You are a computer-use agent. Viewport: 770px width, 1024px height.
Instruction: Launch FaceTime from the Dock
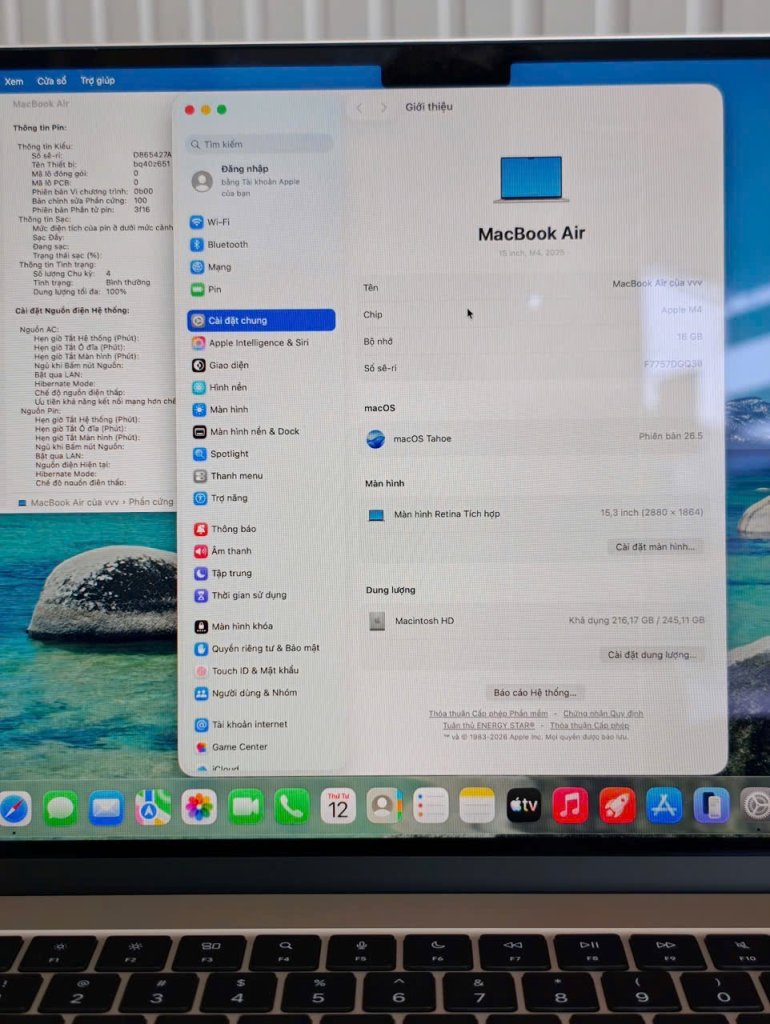click(x=245, y=807)
